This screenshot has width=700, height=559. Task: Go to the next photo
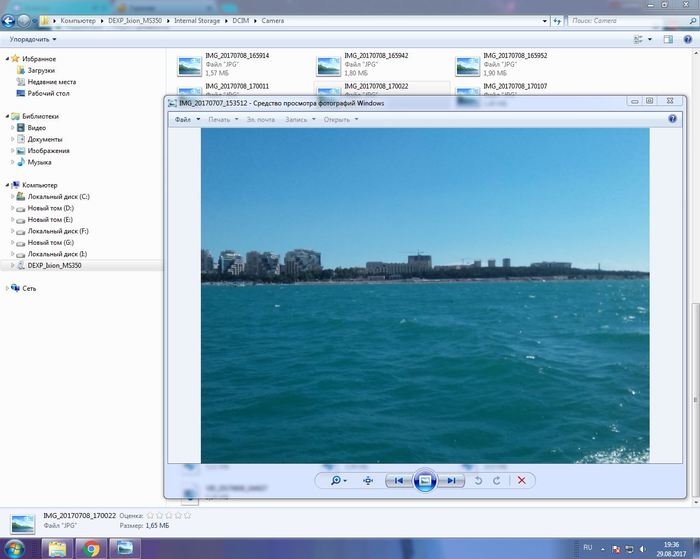tap(452, 481)
